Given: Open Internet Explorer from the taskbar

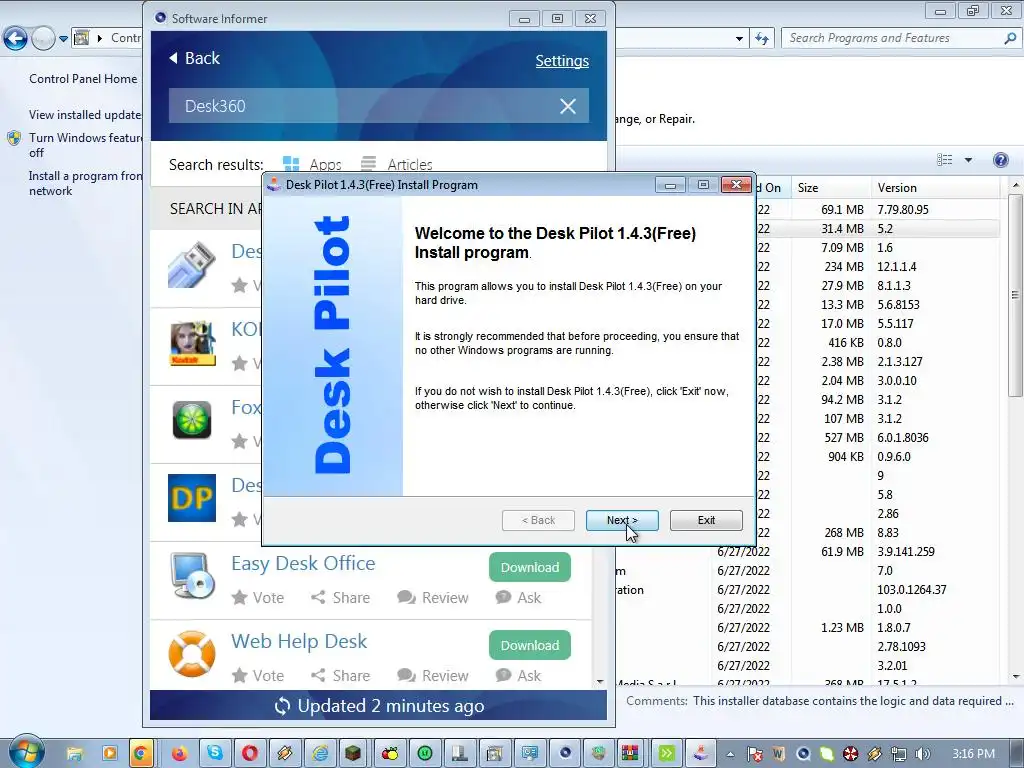Looking at the screenshot, I should [320, 753].
